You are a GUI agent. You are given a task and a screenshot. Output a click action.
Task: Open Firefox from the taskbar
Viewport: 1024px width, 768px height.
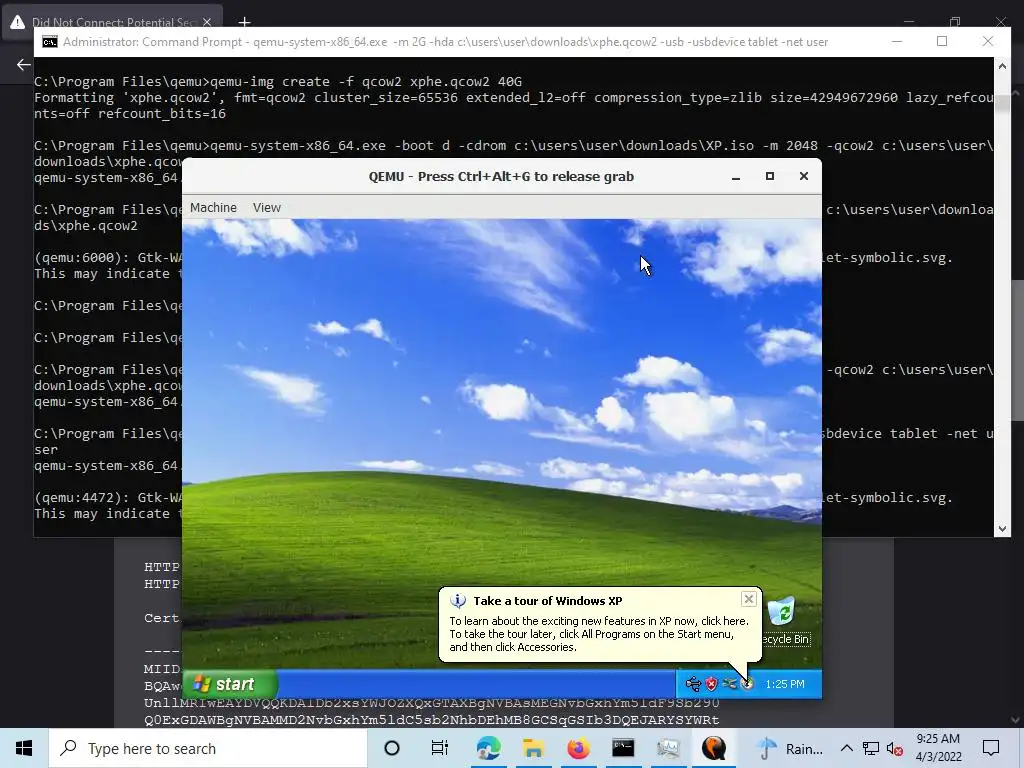578,748
